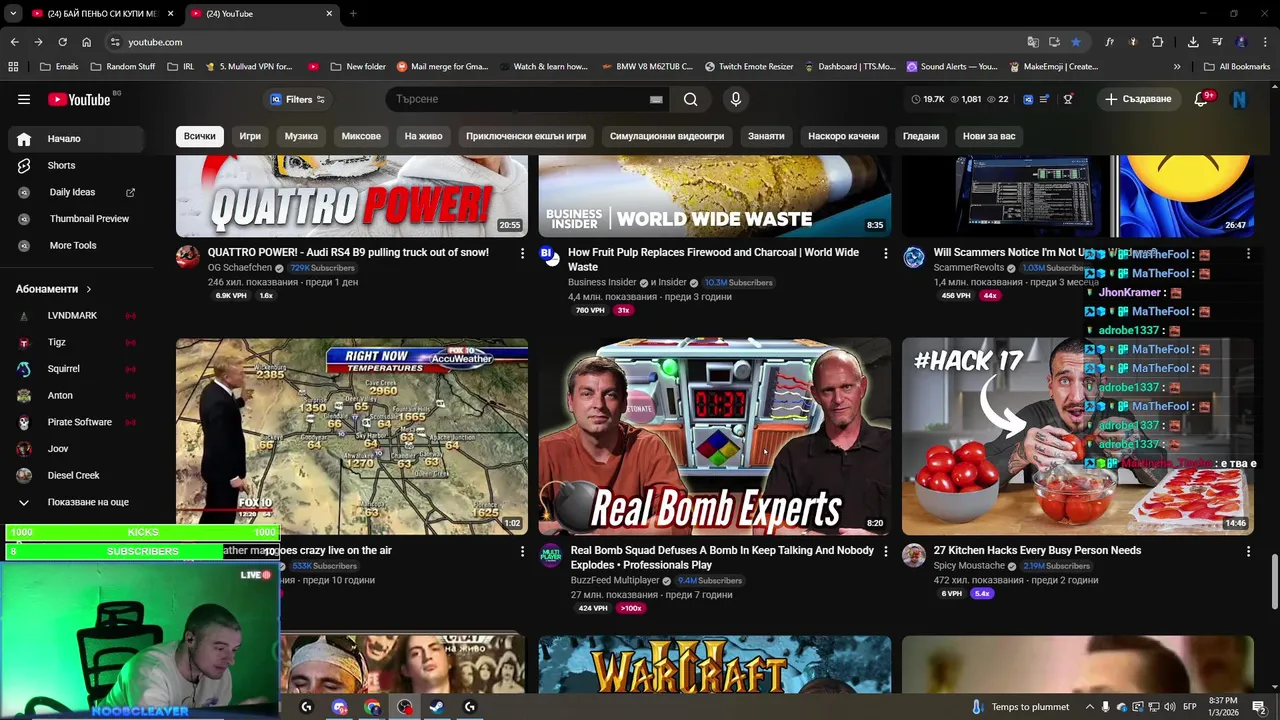Viewport: 1280px width, 720px height.
Task: Toggle the bookmark star in address bar
Action: click(1075, 42)
